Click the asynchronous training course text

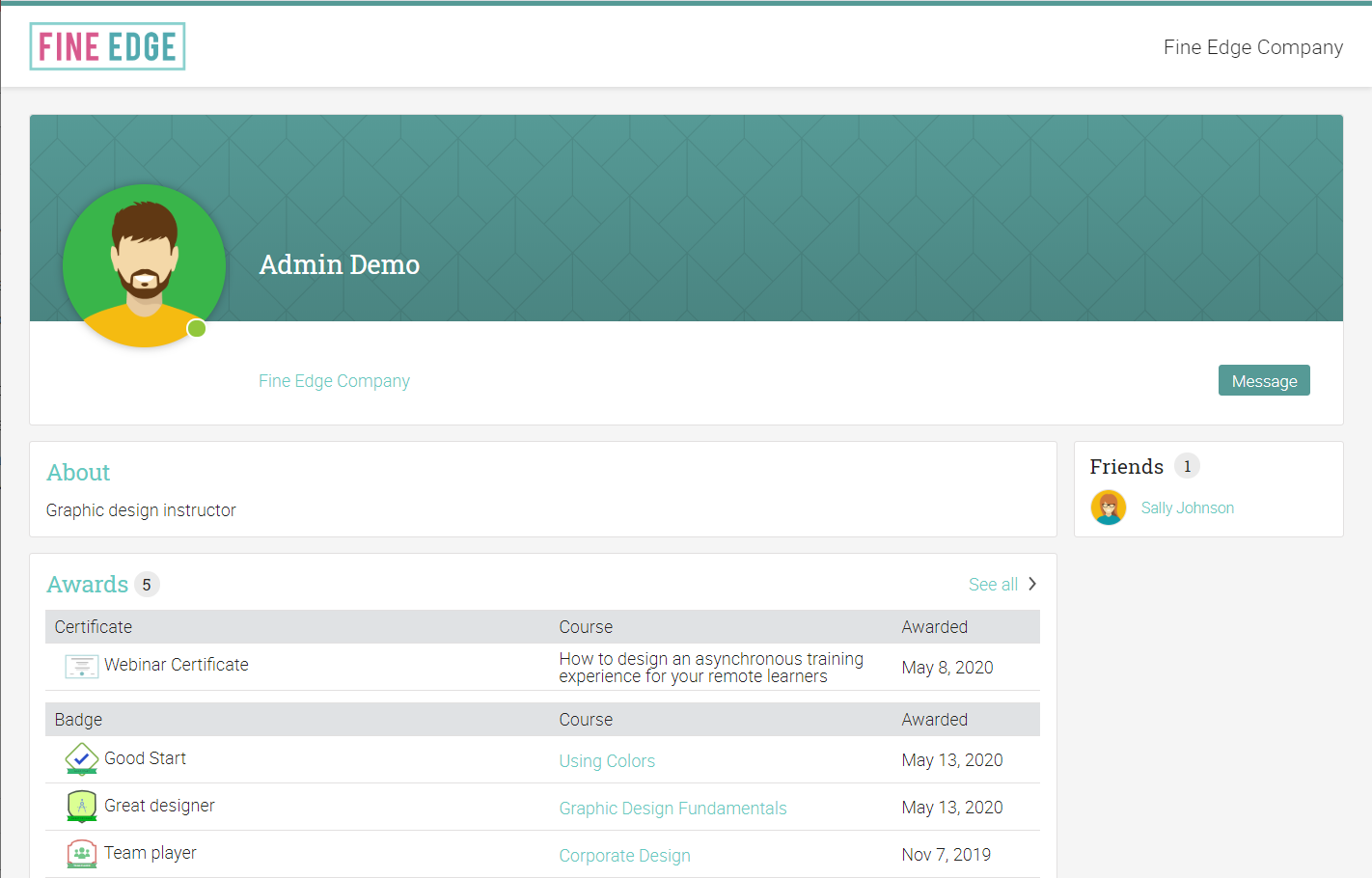tap(711, 667)
